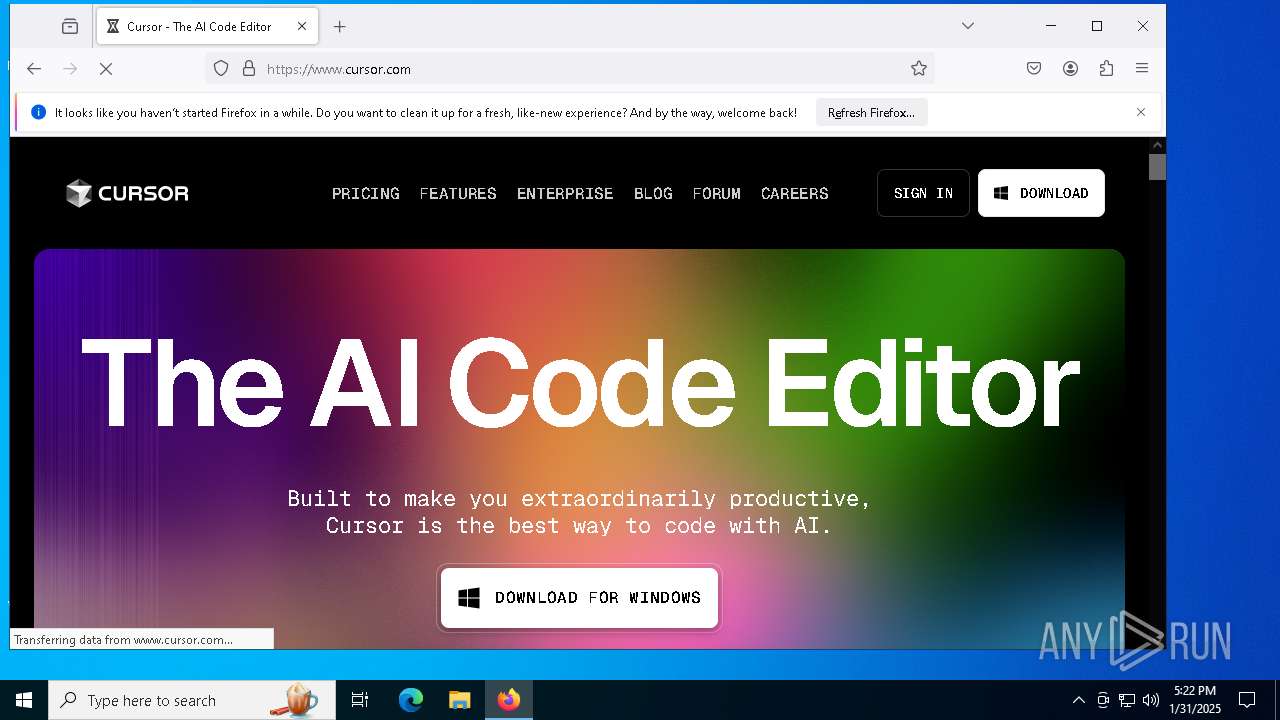Open the Forum link
The height and width of the screenshot is (720, 1280).
717,193
